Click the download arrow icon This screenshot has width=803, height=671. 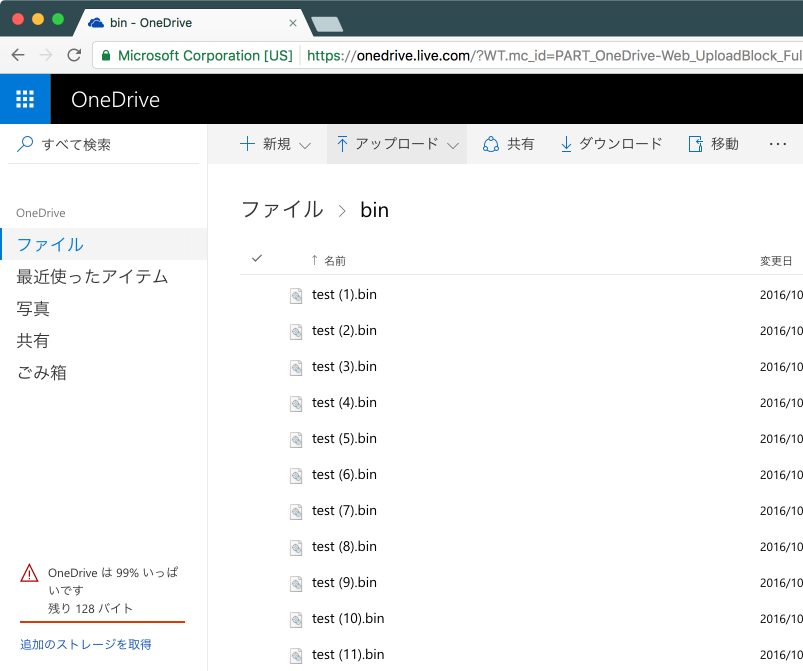tap(566, 145)
